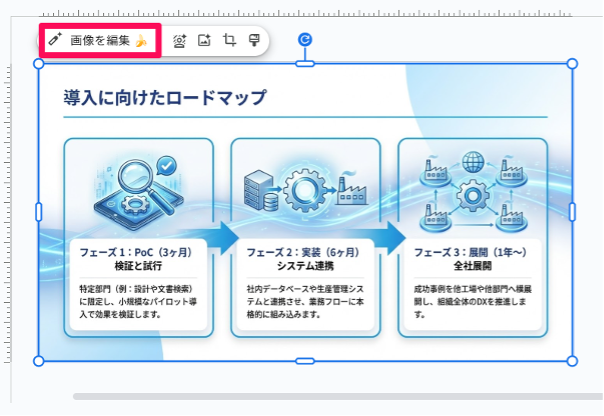604x416 pixels.
Task: Click the blue rotation handle above image
Action: tap(306, 39)
